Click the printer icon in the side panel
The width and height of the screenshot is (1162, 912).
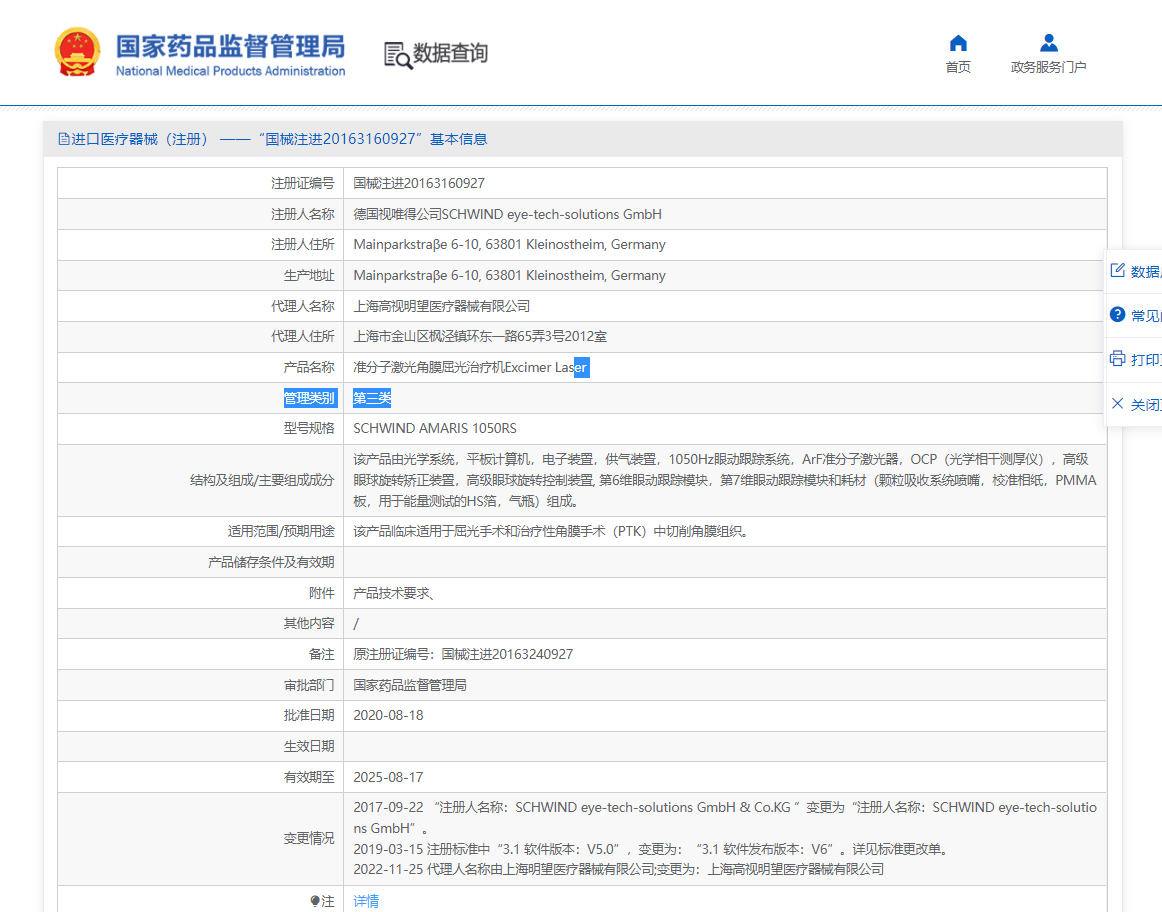pyautogui.click(x=1118, y=359)
